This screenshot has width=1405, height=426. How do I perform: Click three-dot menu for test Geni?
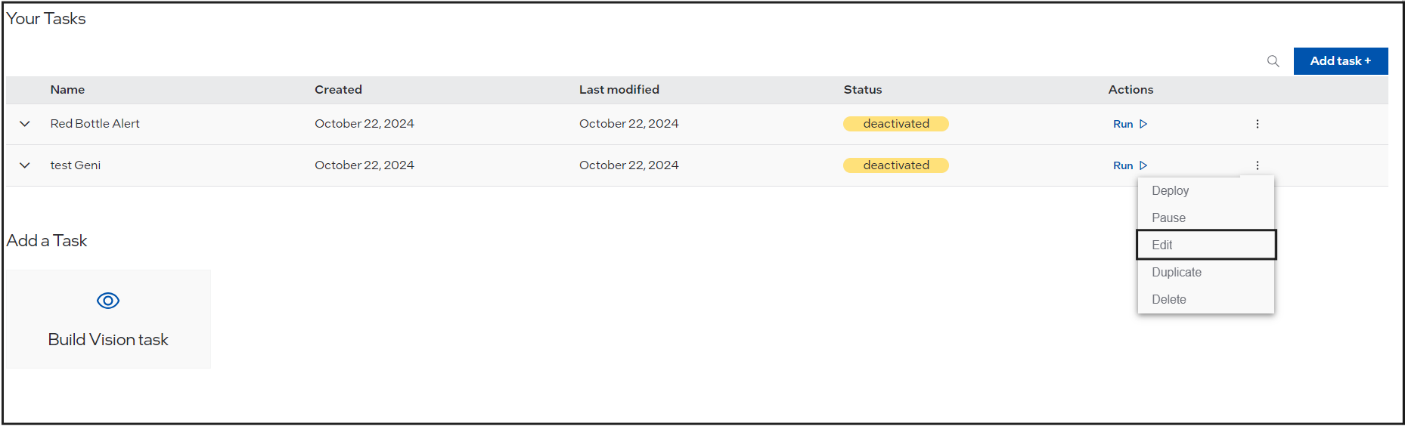1257,166
